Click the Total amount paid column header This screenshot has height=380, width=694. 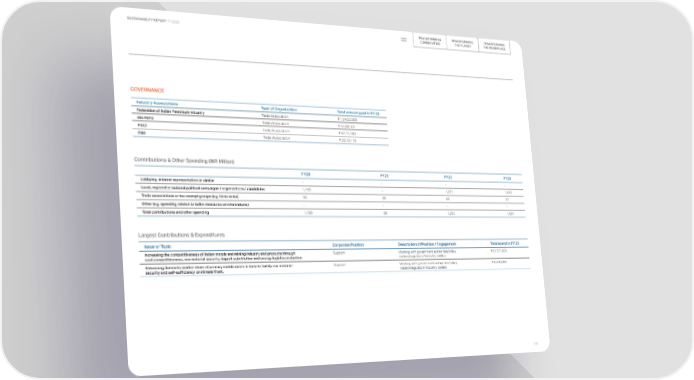tap(358, 113)
